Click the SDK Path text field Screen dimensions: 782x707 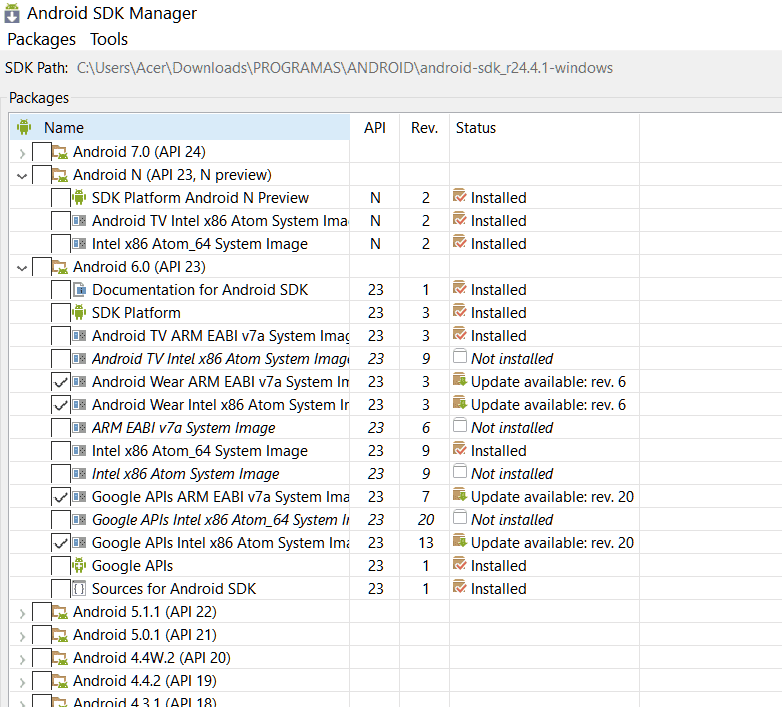pos(345,68)
